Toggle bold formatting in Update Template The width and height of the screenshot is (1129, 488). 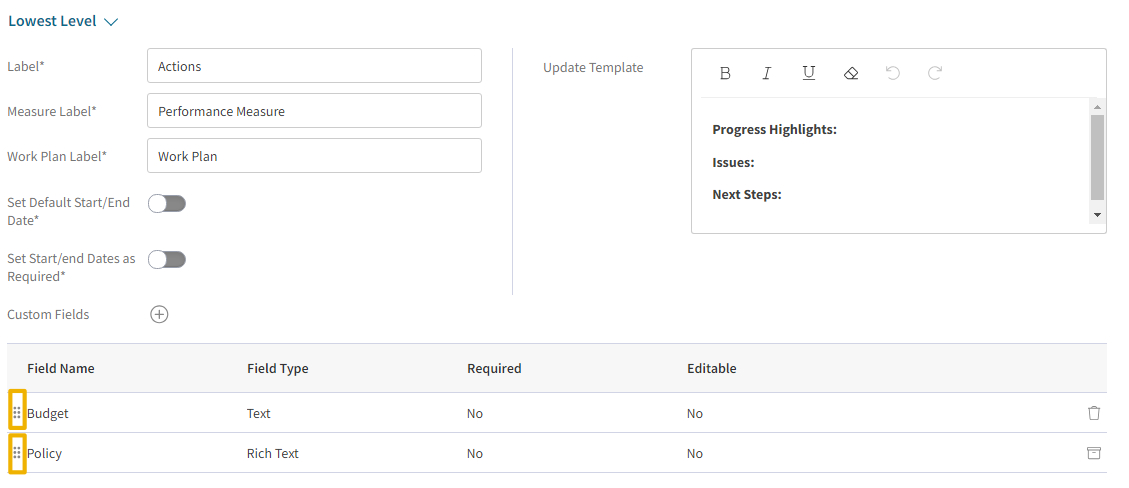click(725, 73)
